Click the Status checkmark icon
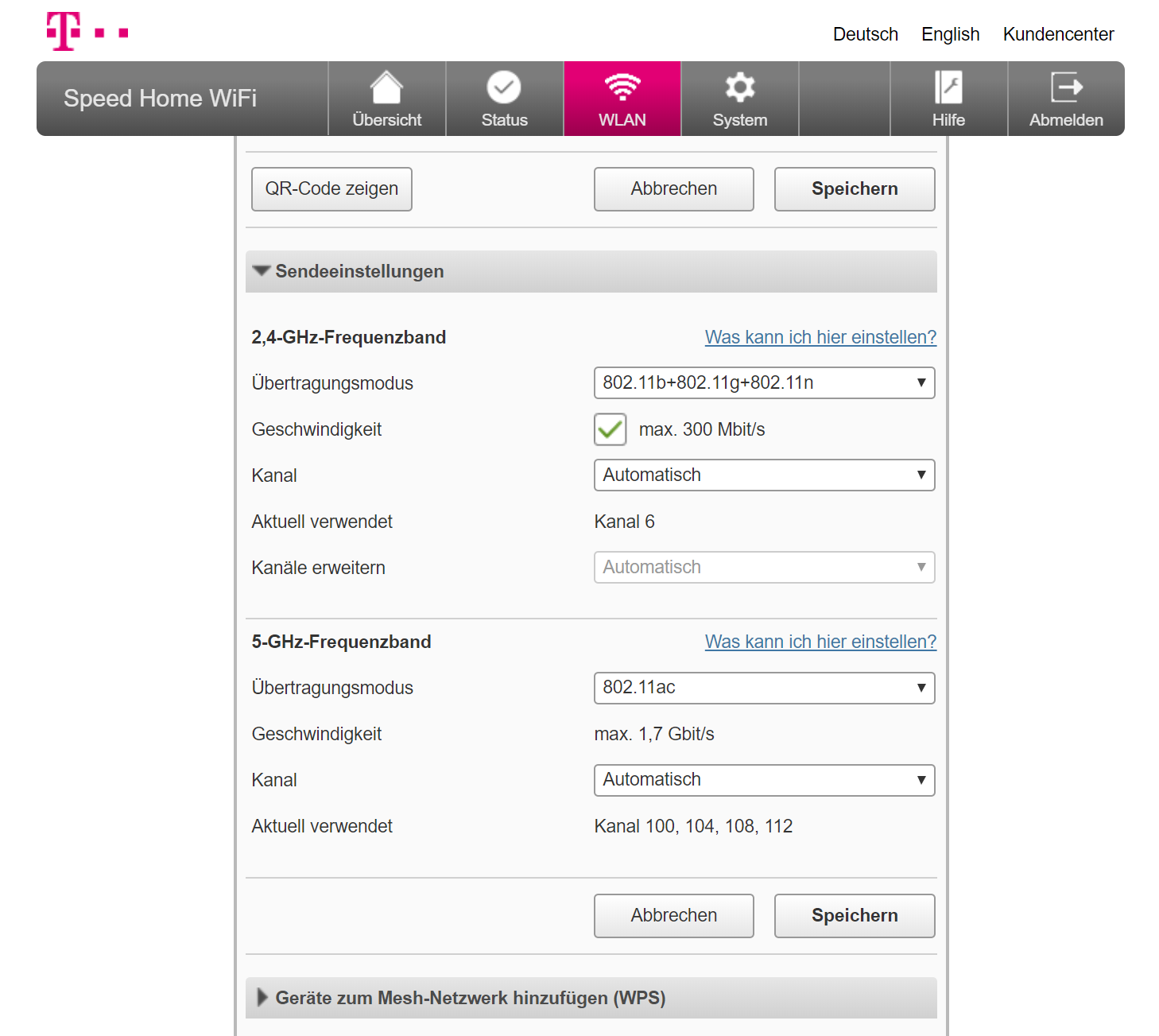The width and height of the screenshot is (1159, 1036). click(x=504, y=87)
